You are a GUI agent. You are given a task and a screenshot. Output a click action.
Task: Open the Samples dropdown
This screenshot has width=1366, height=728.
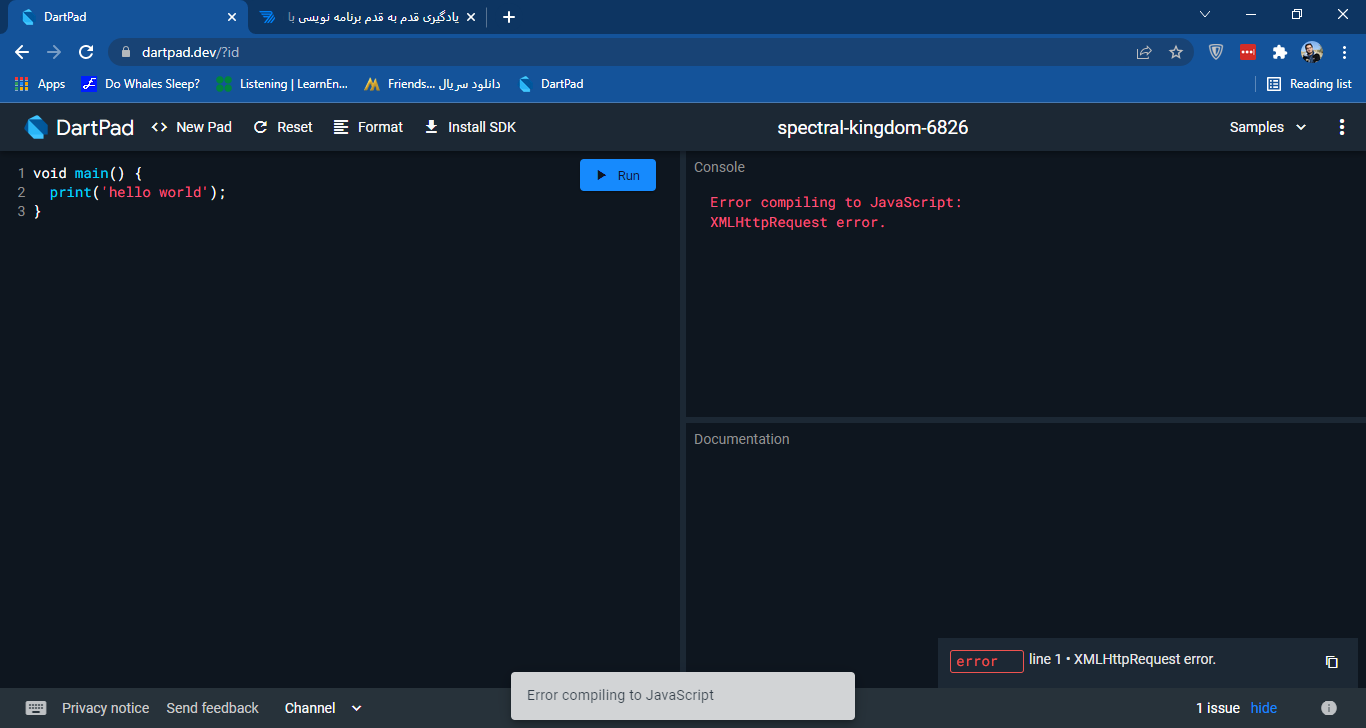tap(1268, 127)
